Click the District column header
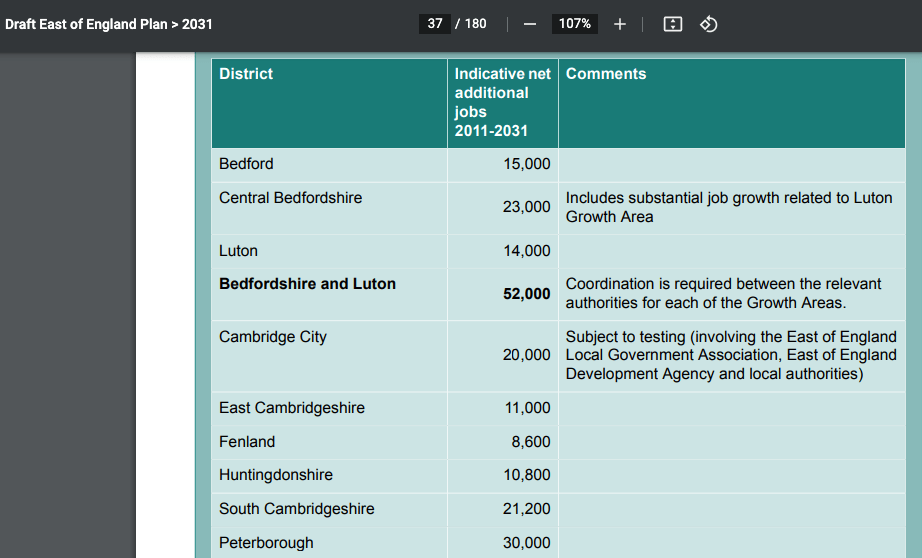Screen dimensions: 922x558 [246, 74]
